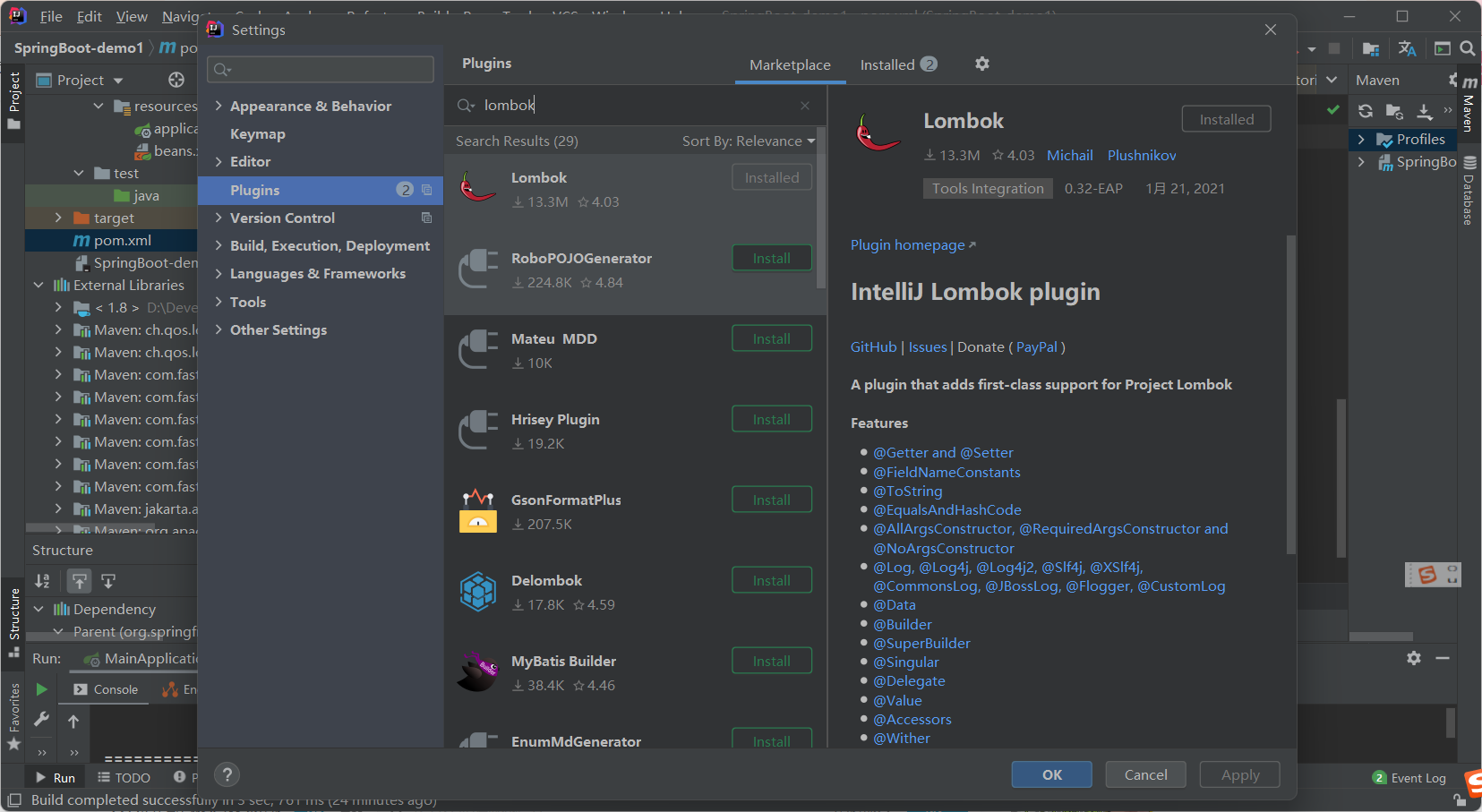Open the GitHub link in Lombok description
The width and height of the screenshot is (1482, 812).
pyautogui.click(x=873, y=346)
